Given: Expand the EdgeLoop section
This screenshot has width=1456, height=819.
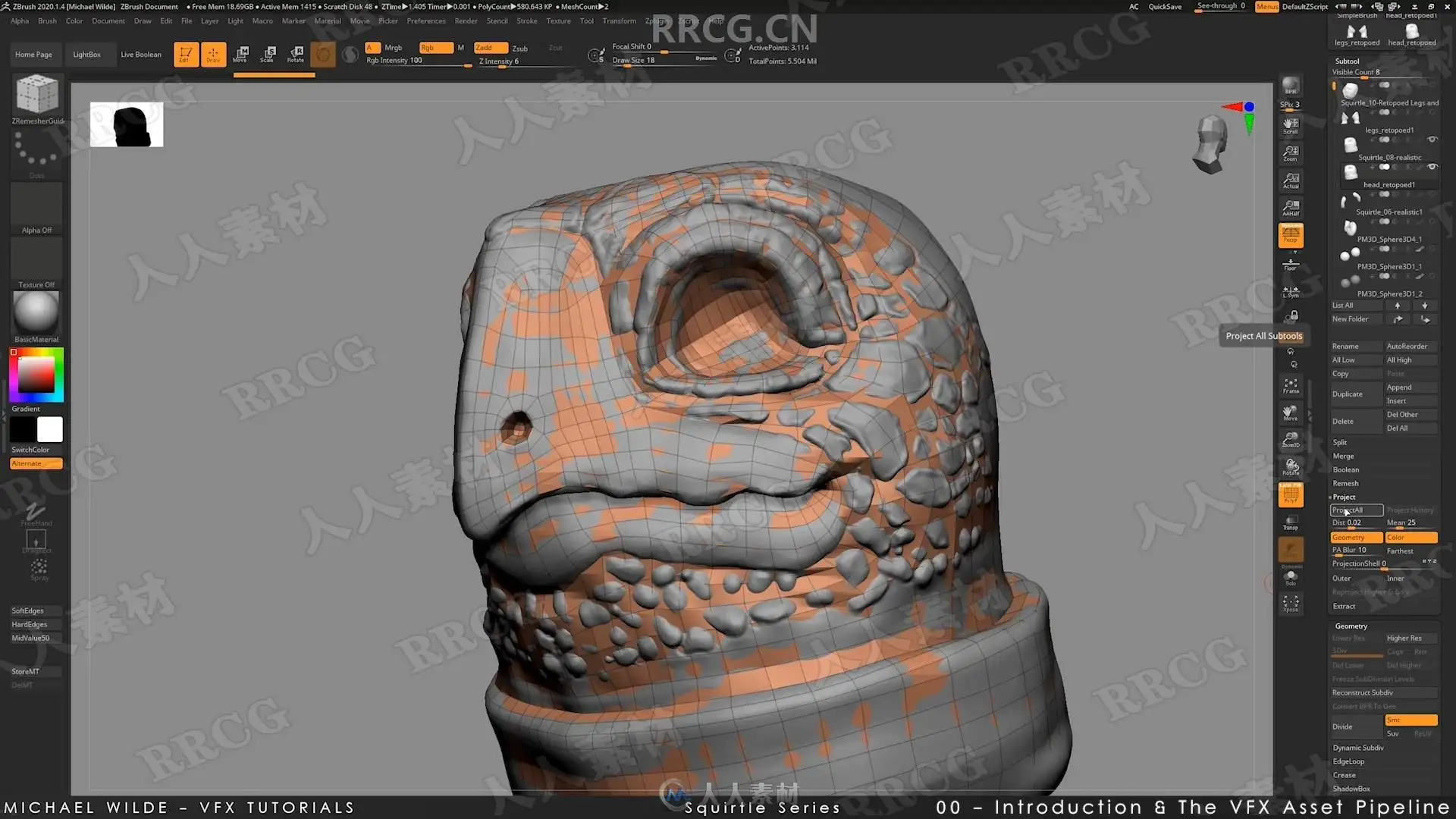Looking at the screenshot, I should click(1348, 761).
